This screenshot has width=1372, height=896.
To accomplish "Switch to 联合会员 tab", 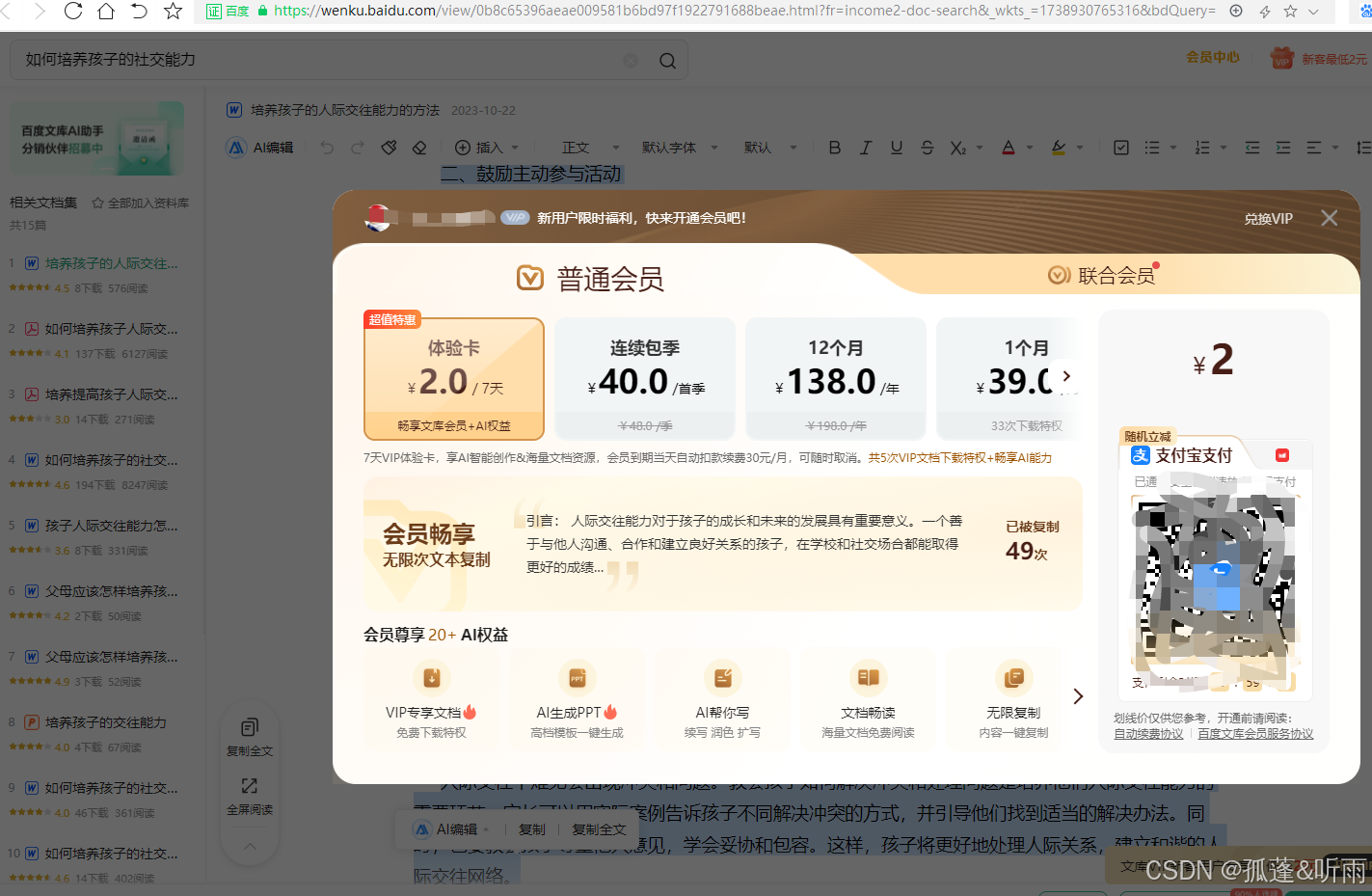I will pos(1104,276).
